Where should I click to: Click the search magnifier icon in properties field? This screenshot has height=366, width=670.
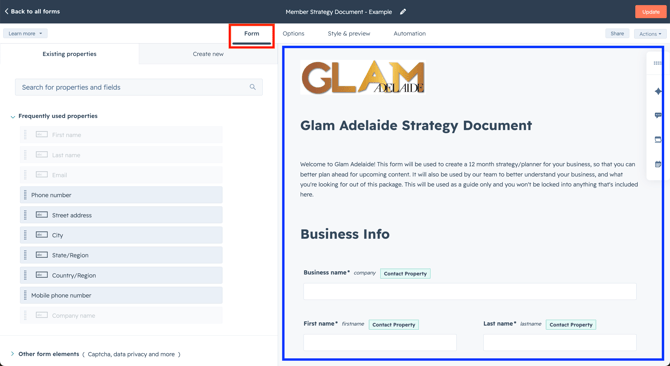pos(253,87)
